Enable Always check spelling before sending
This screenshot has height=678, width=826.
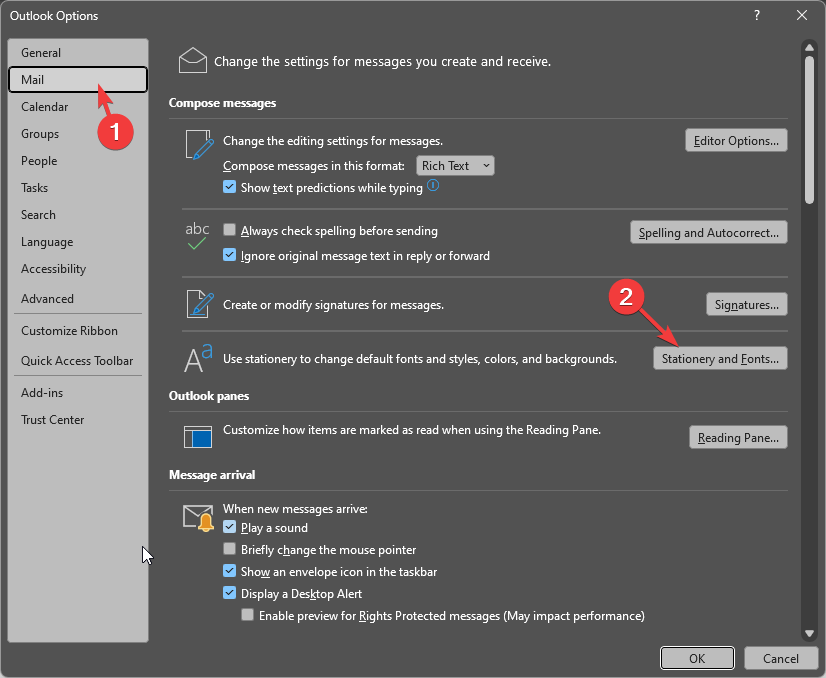click(229, 230)
